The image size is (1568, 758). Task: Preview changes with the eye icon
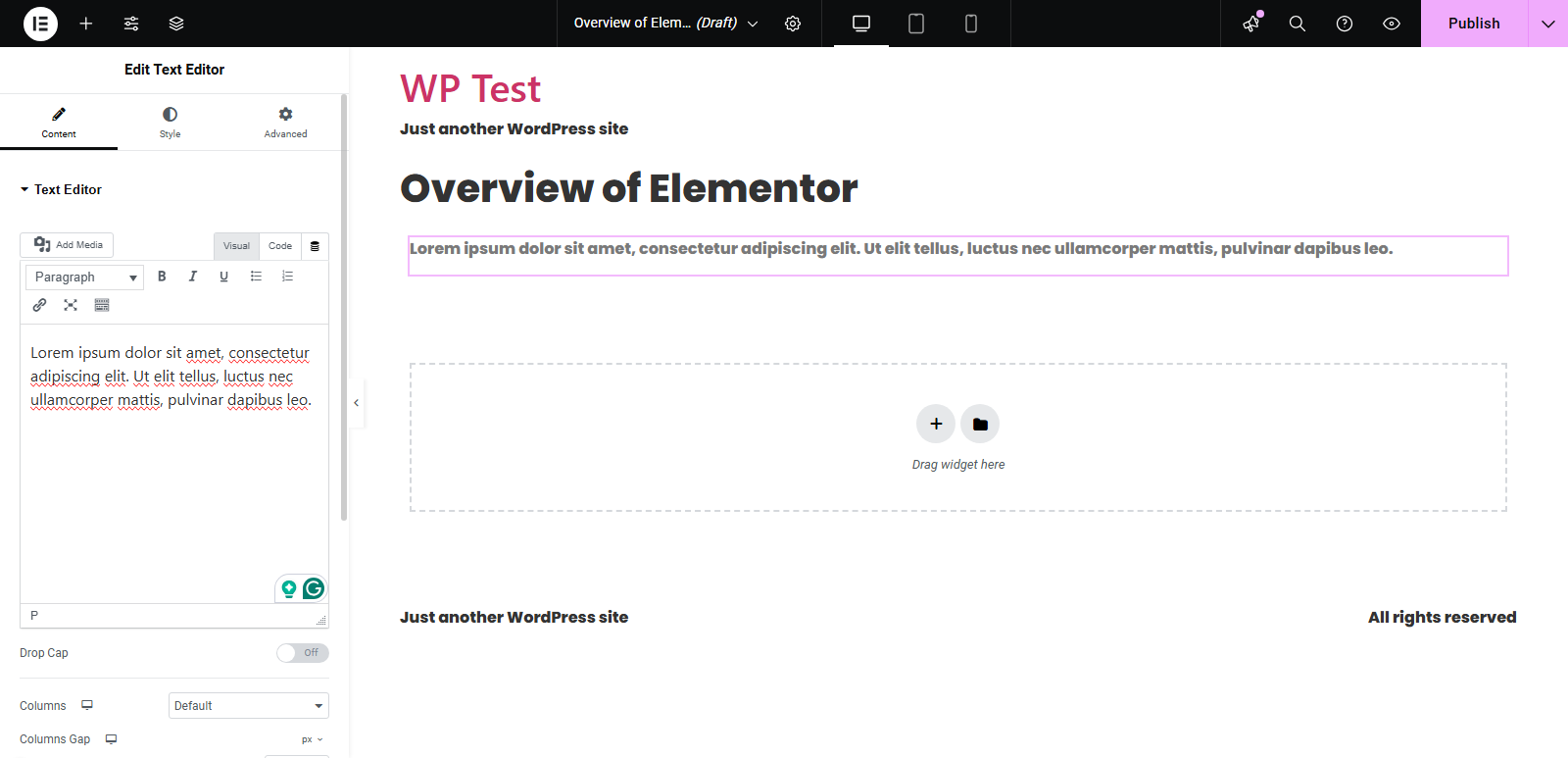pos(1392,24)
